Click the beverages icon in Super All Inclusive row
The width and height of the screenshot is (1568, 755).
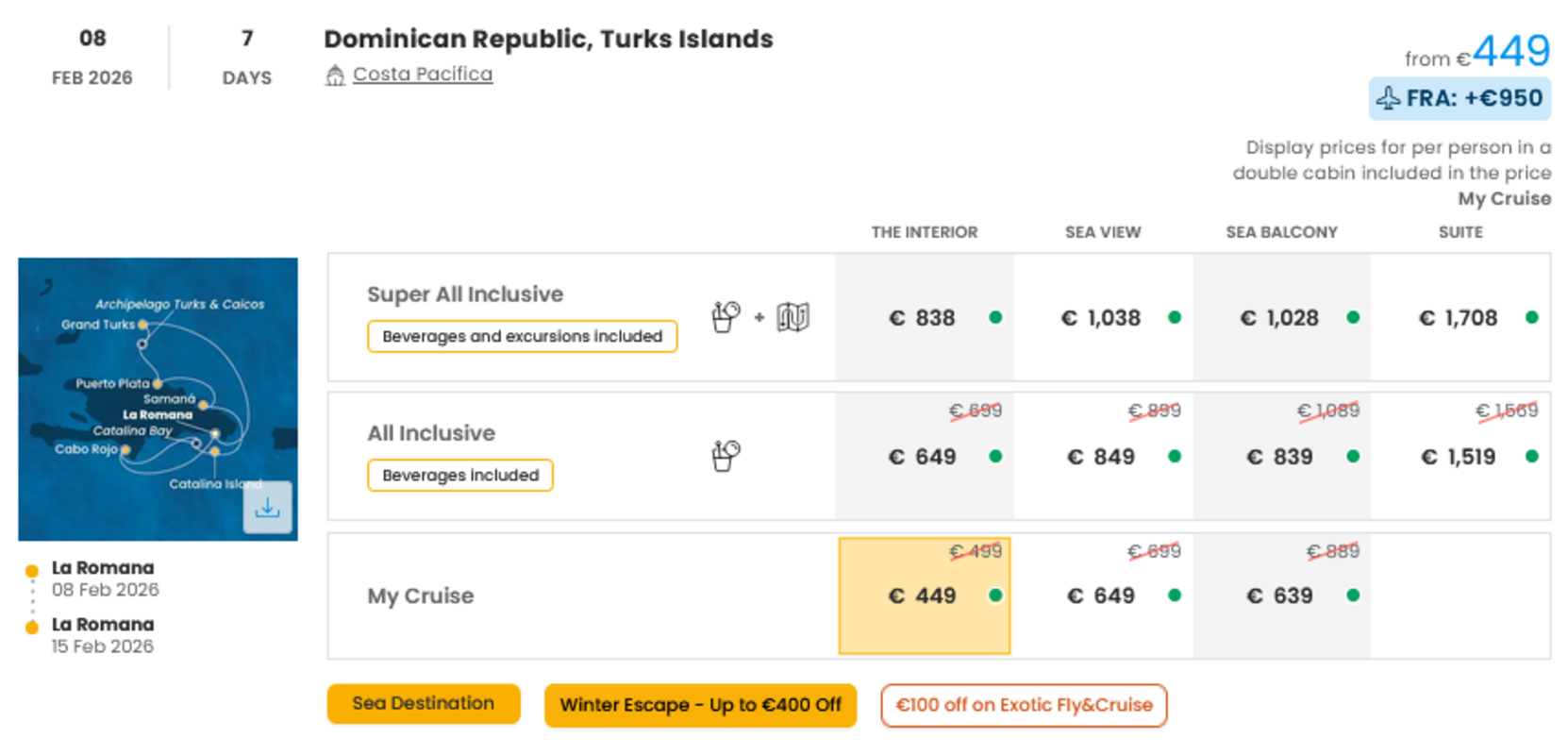[726, 317]
